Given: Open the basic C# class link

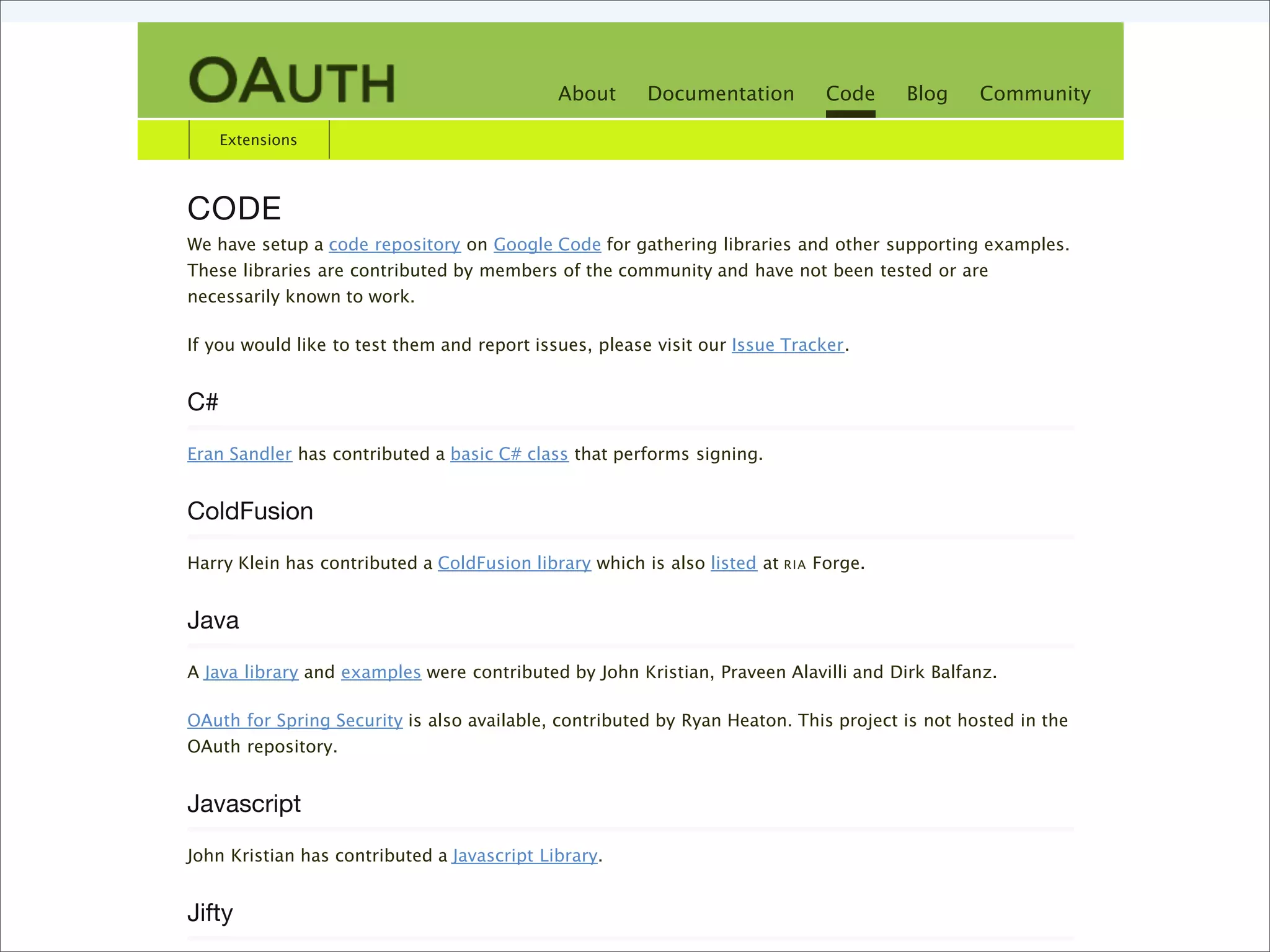Looking at the screenshot, I should pos(509,454).
